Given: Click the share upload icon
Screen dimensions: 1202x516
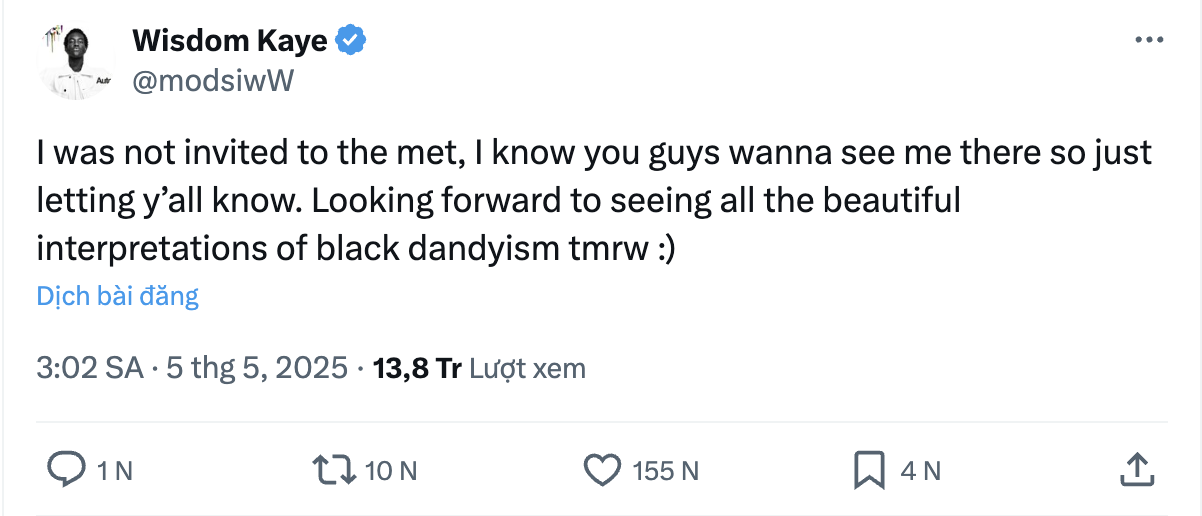Looking at the screenshot, I should click(x=1135, y=469).
